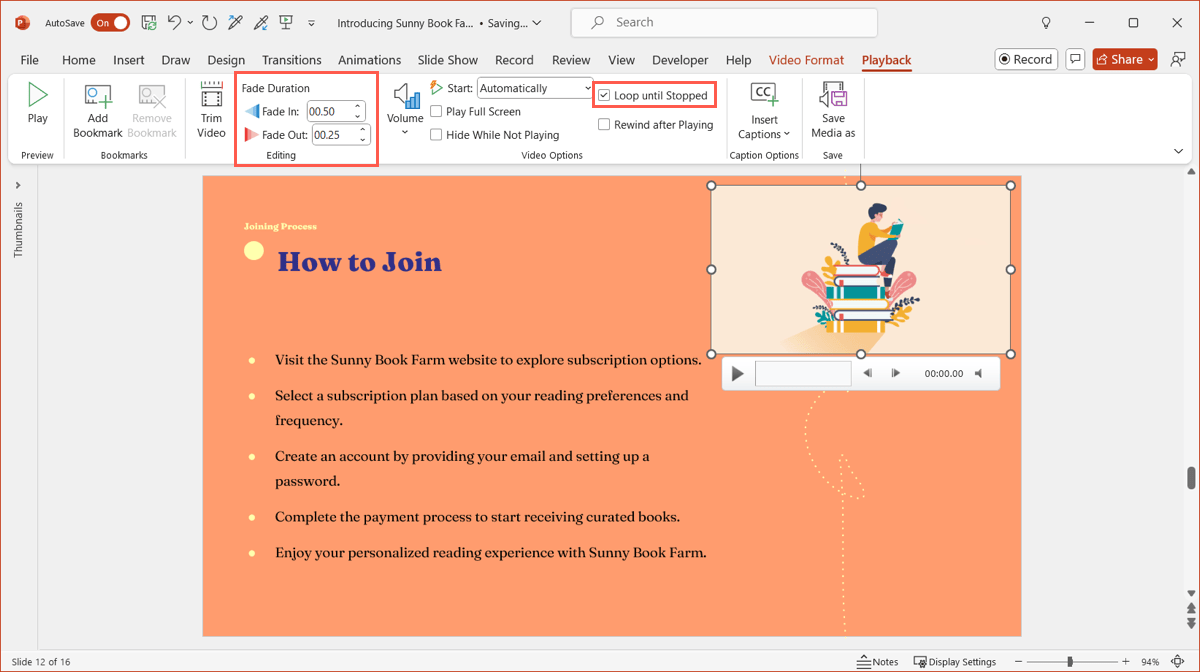1200x672 pixels.
Task: Mute the video using speaker icon
Action: click(979, 373)
